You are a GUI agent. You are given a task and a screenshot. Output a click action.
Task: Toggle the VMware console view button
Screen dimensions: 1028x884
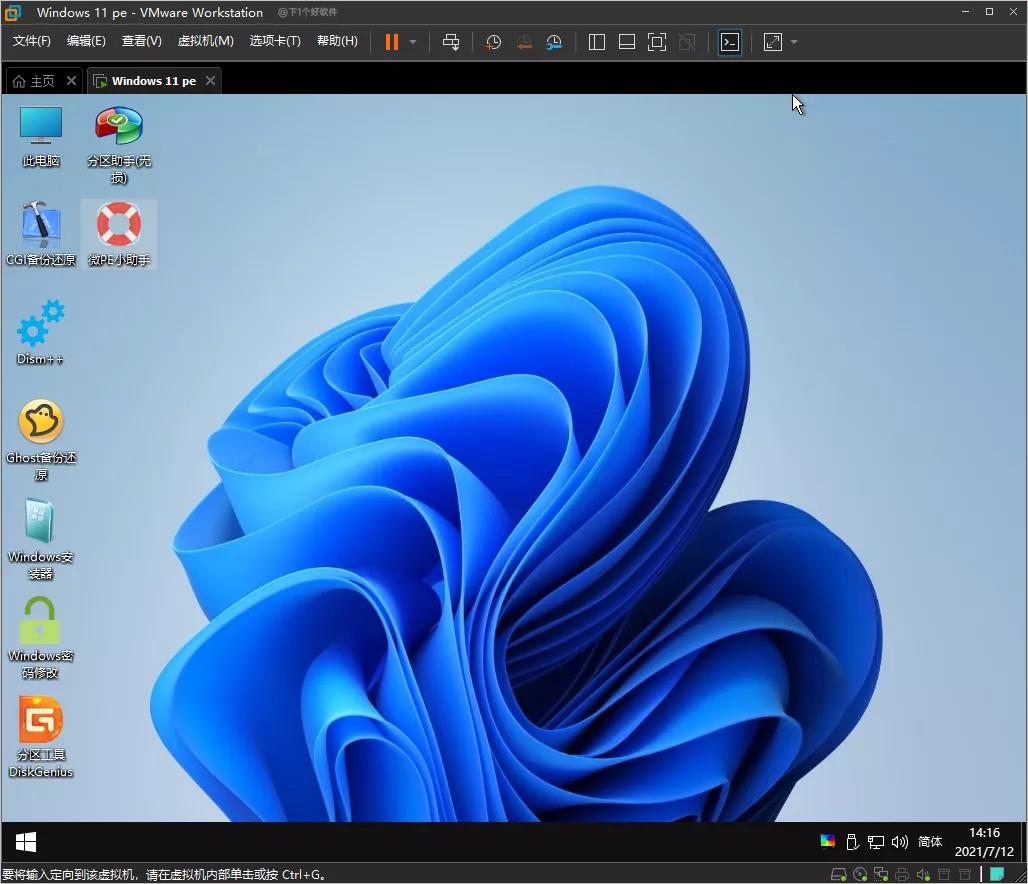[730, 42]
